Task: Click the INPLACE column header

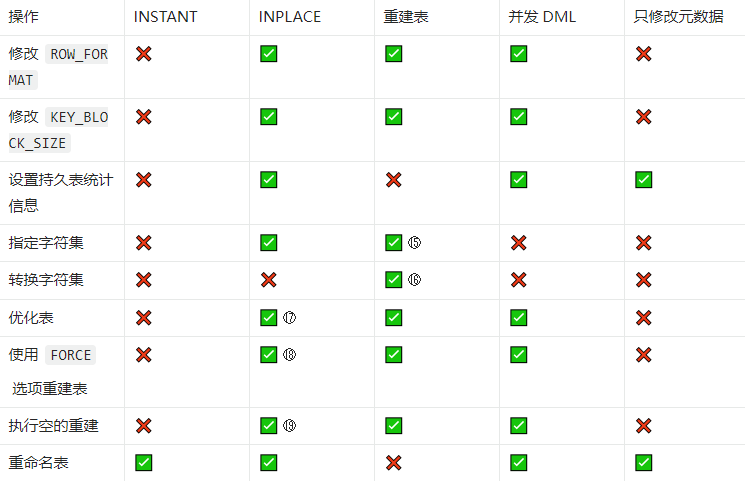Action: pyautogui.click(x=292, y=17)
